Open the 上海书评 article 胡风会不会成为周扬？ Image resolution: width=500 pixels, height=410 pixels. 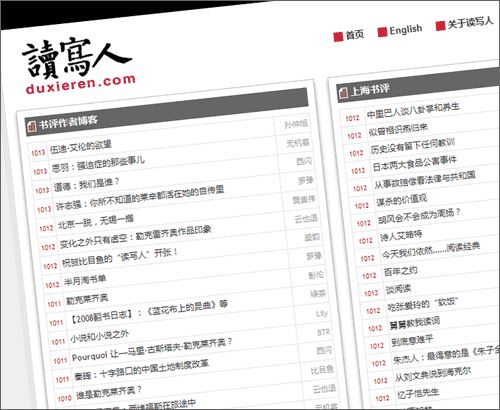tap(419, 216)
